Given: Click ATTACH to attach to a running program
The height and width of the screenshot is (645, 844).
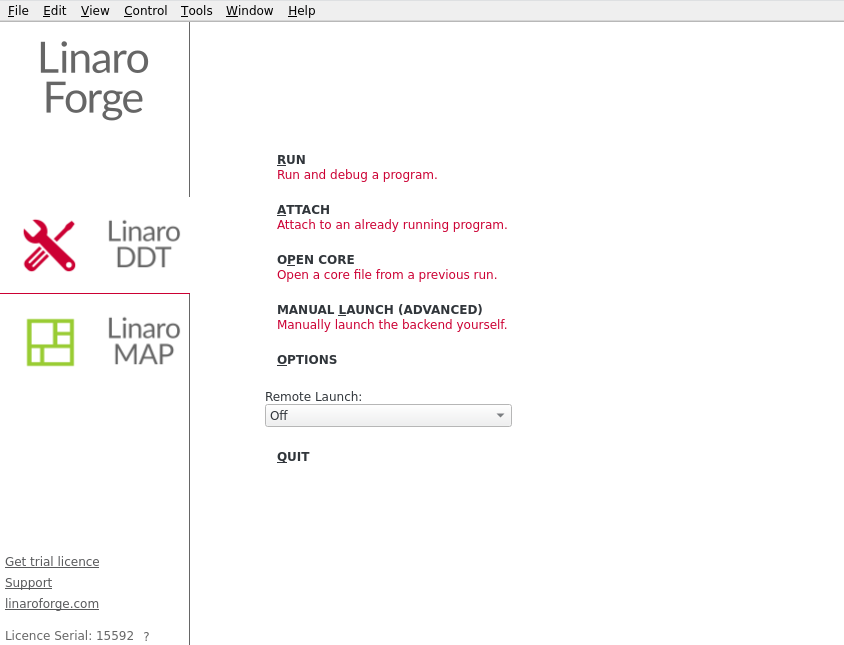Looking at the screenshot, I should click(303, 210).
